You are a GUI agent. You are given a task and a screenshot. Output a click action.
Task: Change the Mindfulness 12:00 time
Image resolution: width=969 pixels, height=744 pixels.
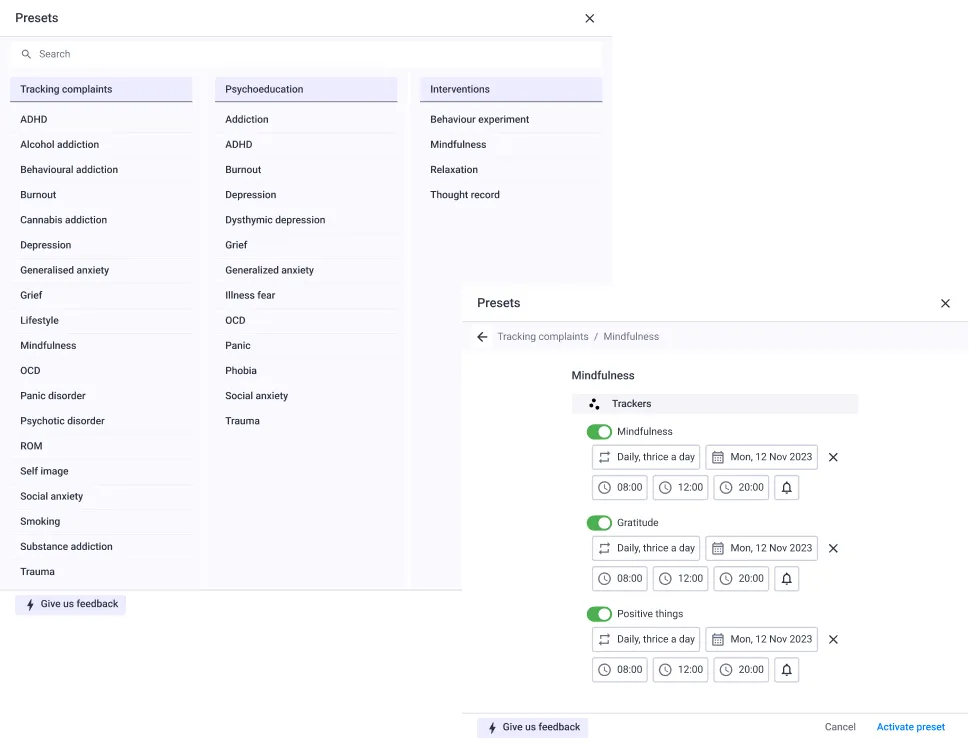(680, 488)
